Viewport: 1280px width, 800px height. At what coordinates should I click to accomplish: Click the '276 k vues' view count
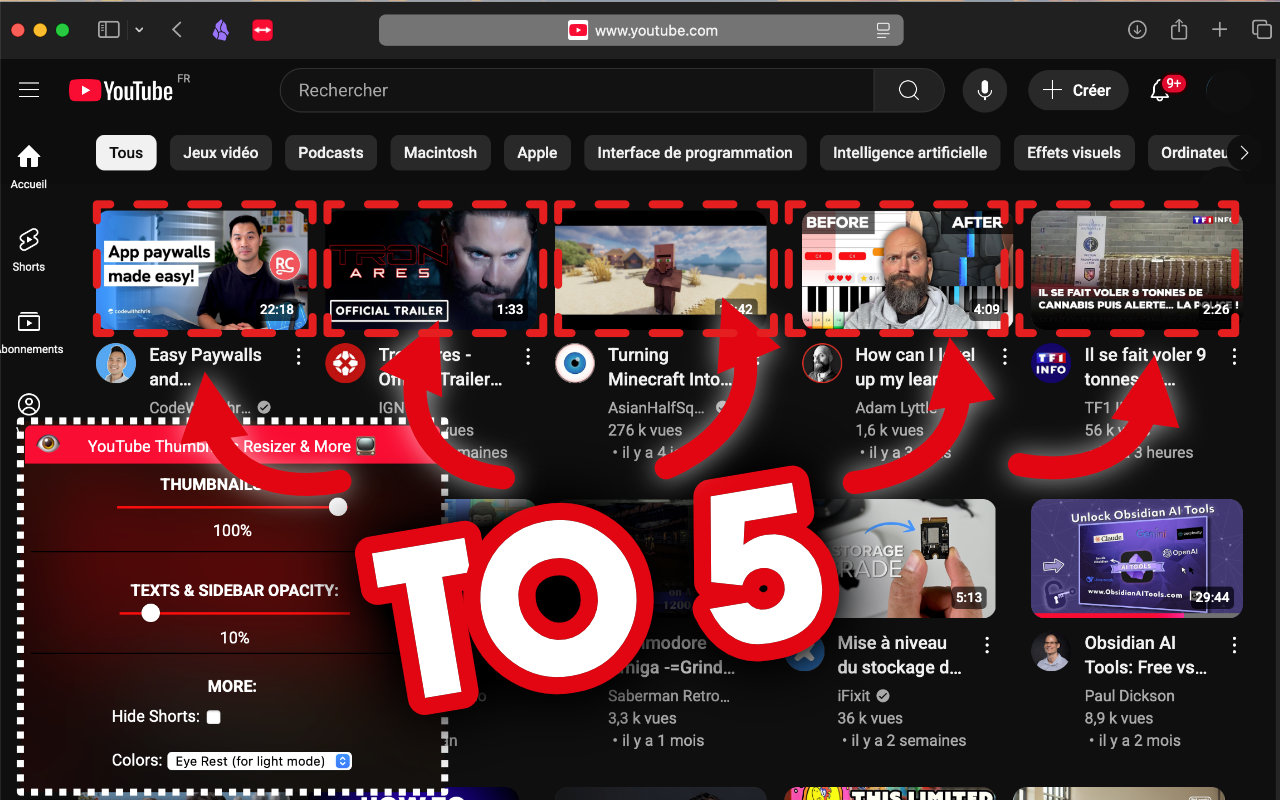(645, 430)
